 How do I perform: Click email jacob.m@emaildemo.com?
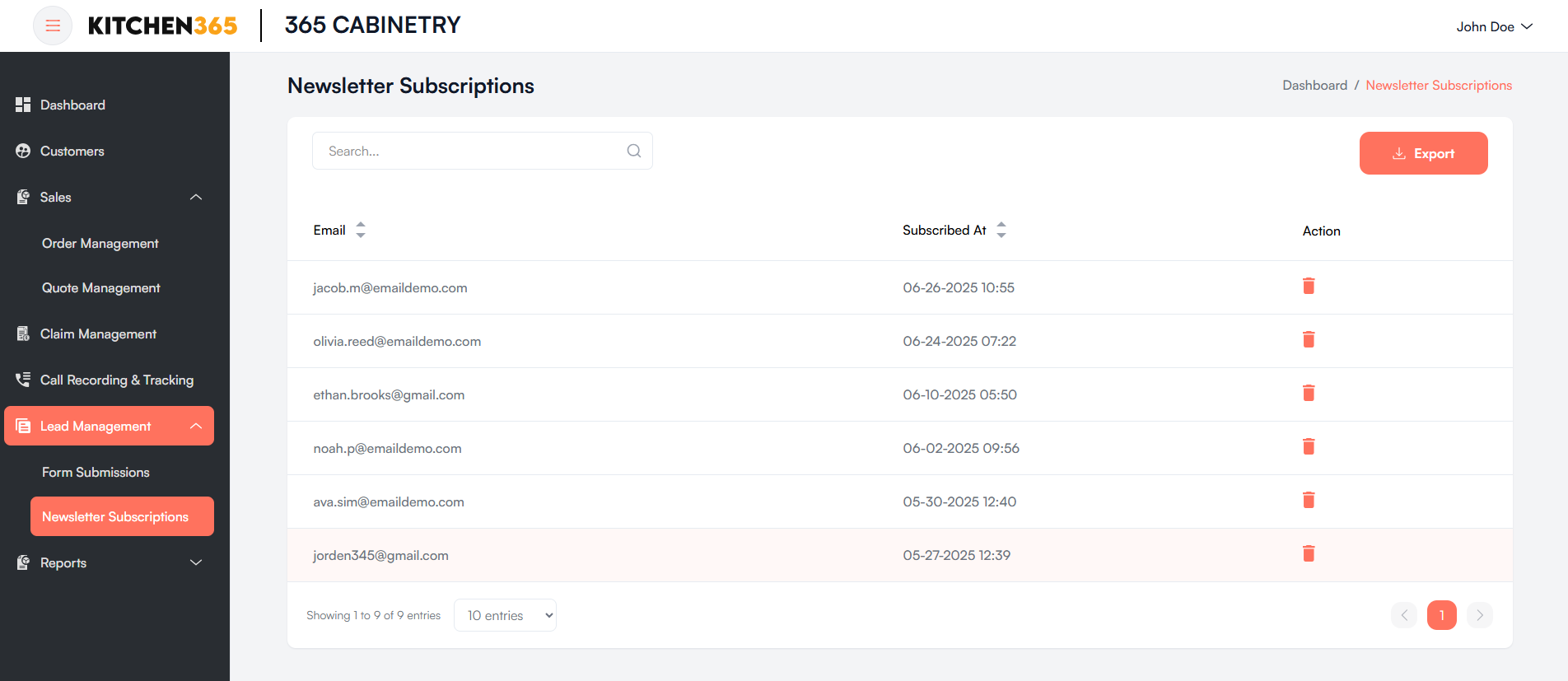[390, 287]
